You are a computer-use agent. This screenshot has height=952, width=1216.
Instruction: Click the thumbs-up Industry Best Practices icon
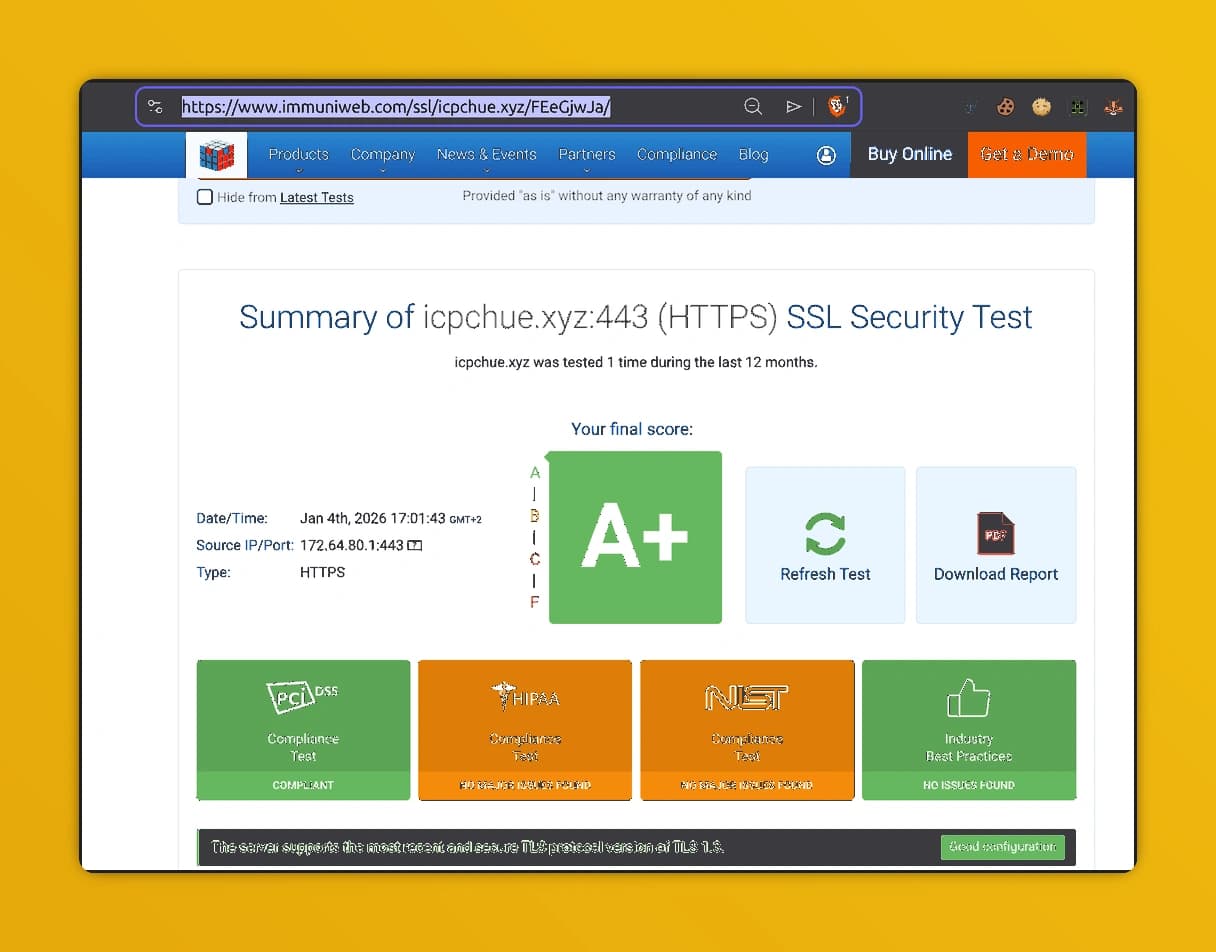click(x=968, y=697)
